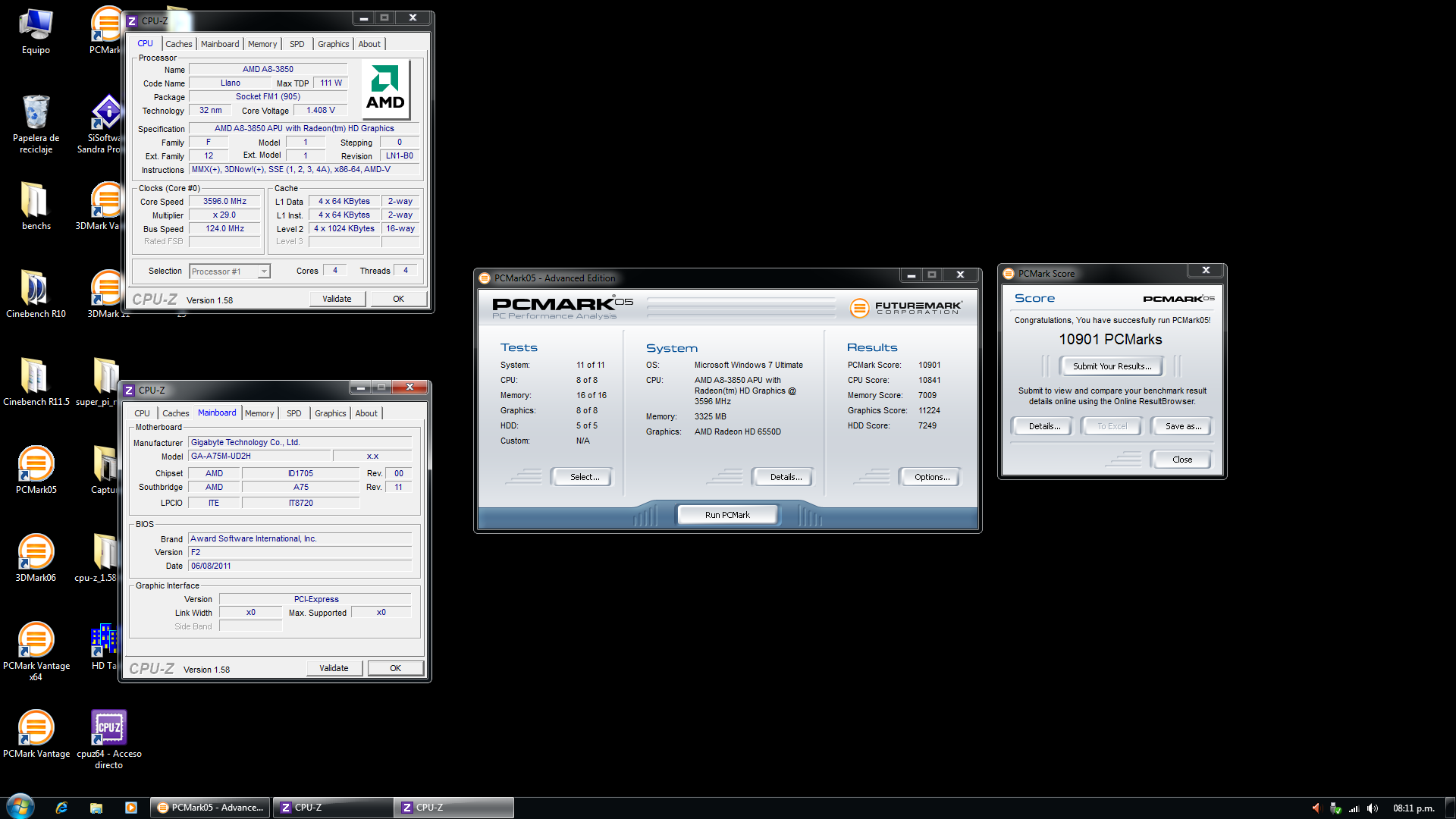The image size is (1456, 819).
Task: Switch to CPU tab in bottom CPU-Z
Action: (x=142, y=413)
